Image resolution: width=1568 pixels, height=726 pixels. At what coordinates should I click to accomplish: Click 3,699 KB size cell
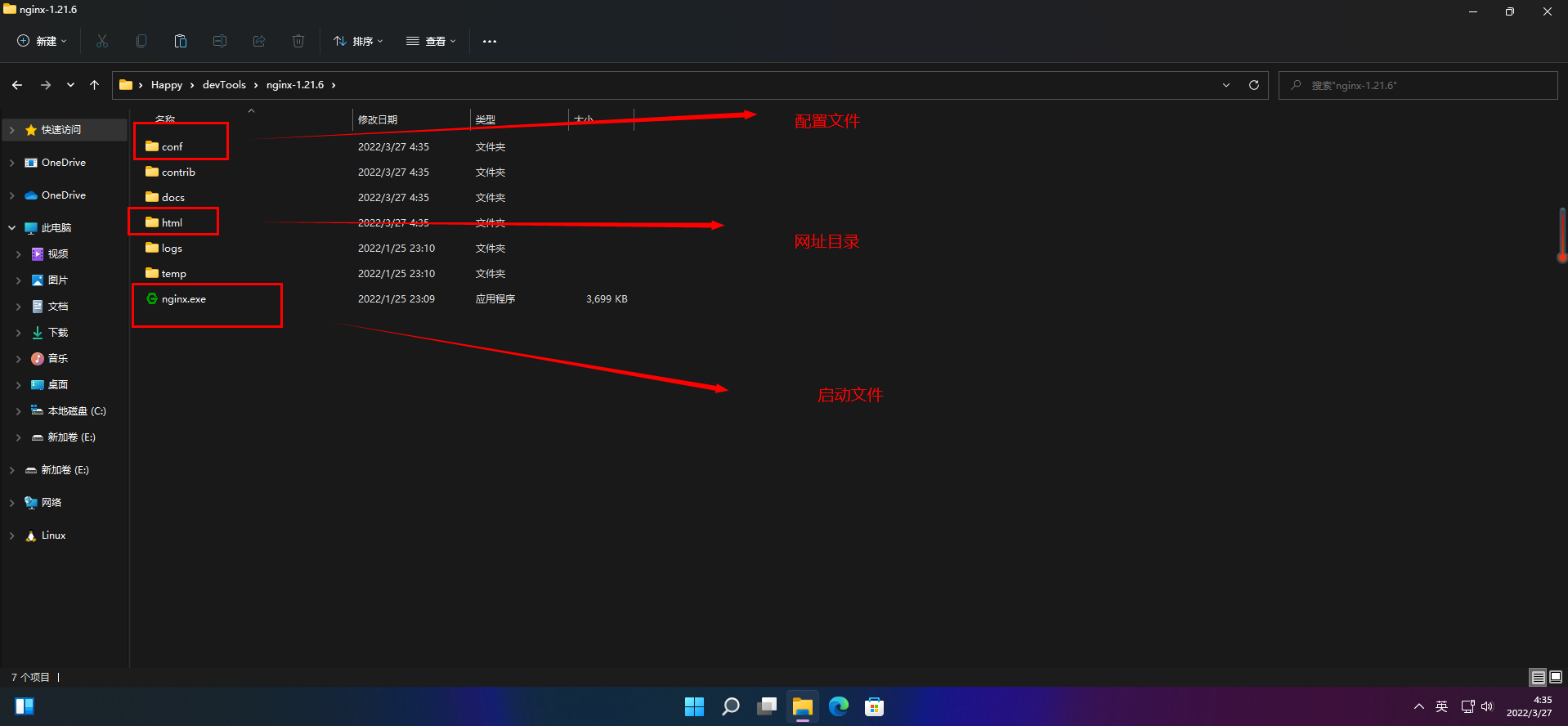pyautogui.click(x=607, y=298)
